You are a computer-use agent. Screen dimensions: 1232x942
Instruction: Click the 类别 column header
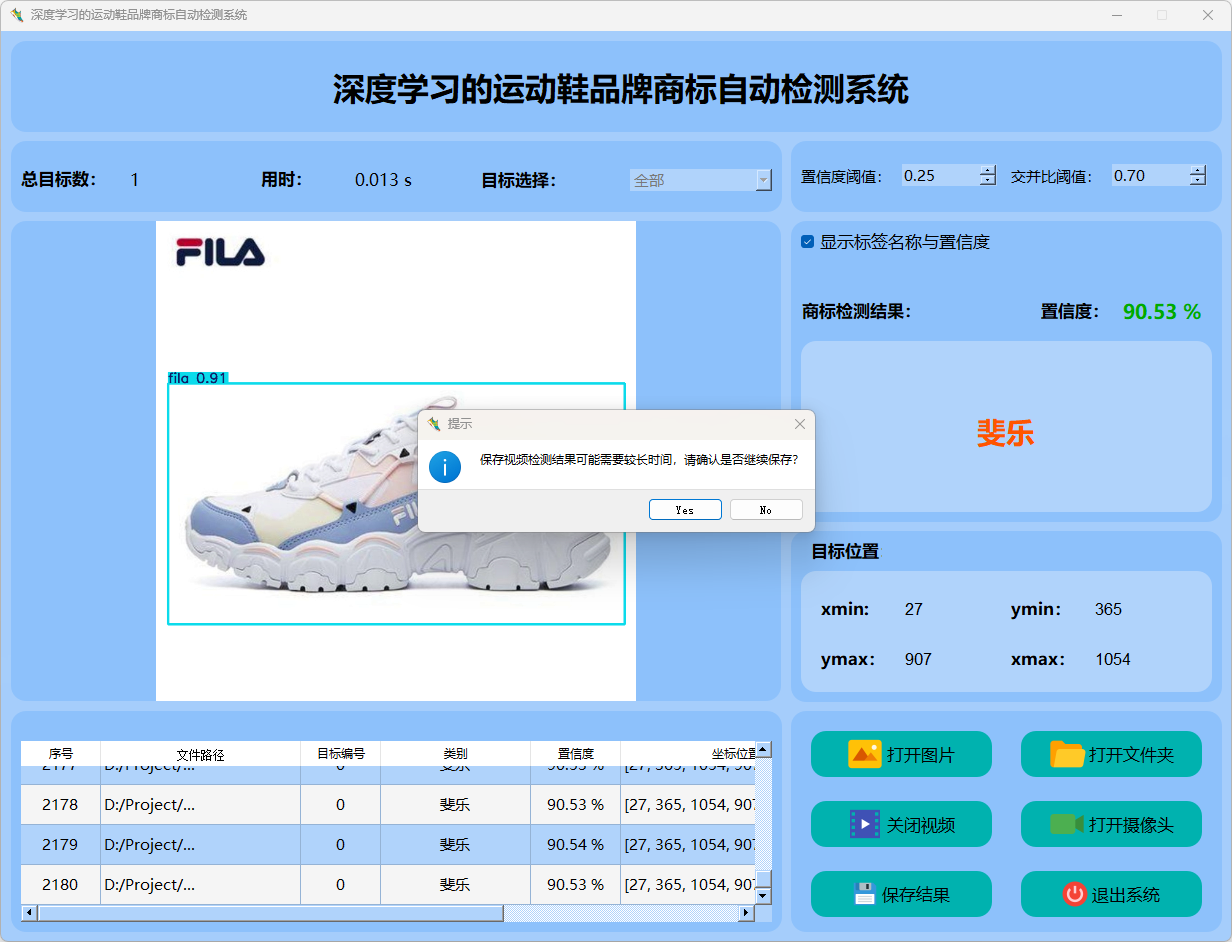tap(455, 754)
